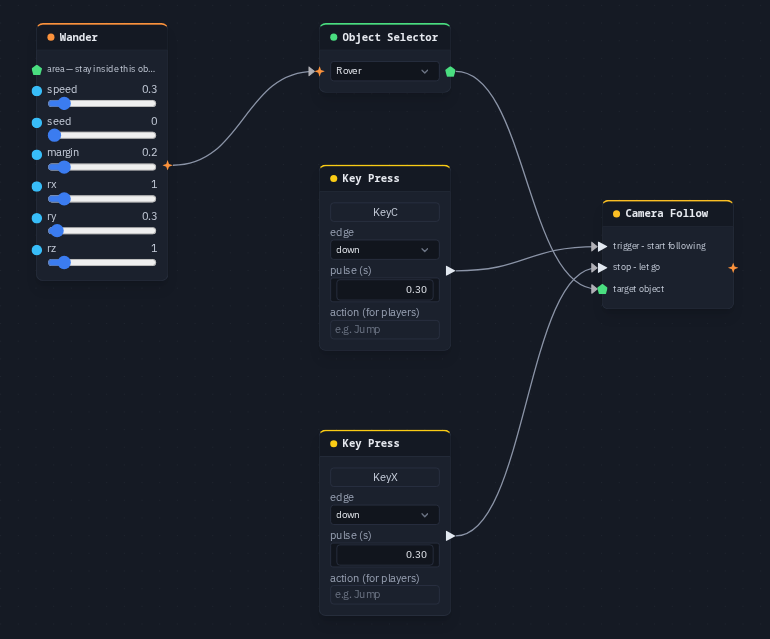
Task: Click the green dot on Object Selector header
Action: [333, 37]
